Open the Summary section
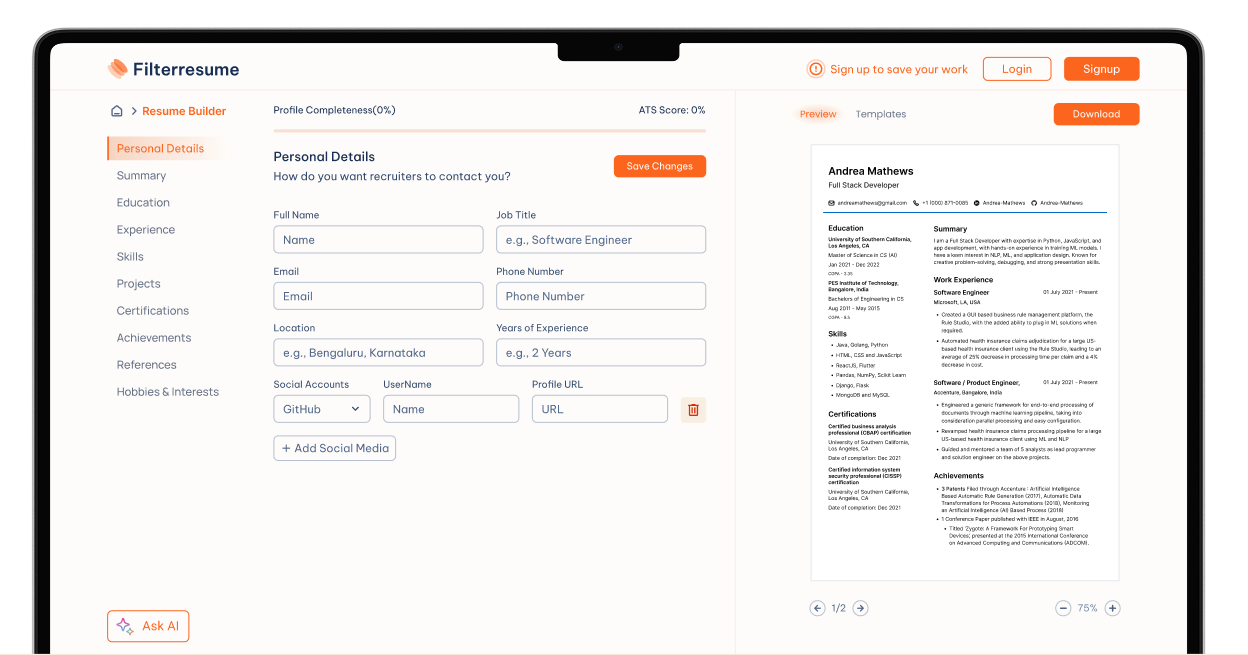The image size is (1248, 655). [141, 175]
